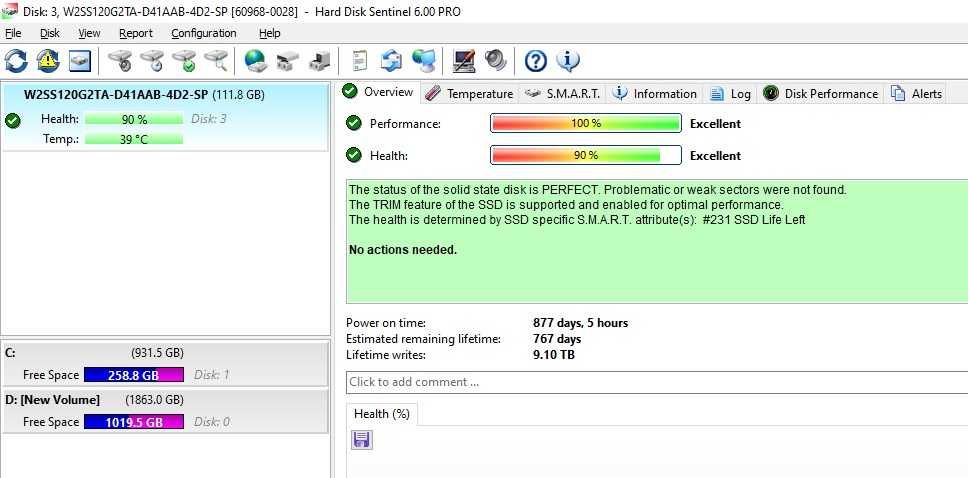The image size is (968, 478).
Task: Click the send report envelope icon
Action: (391, 61)
